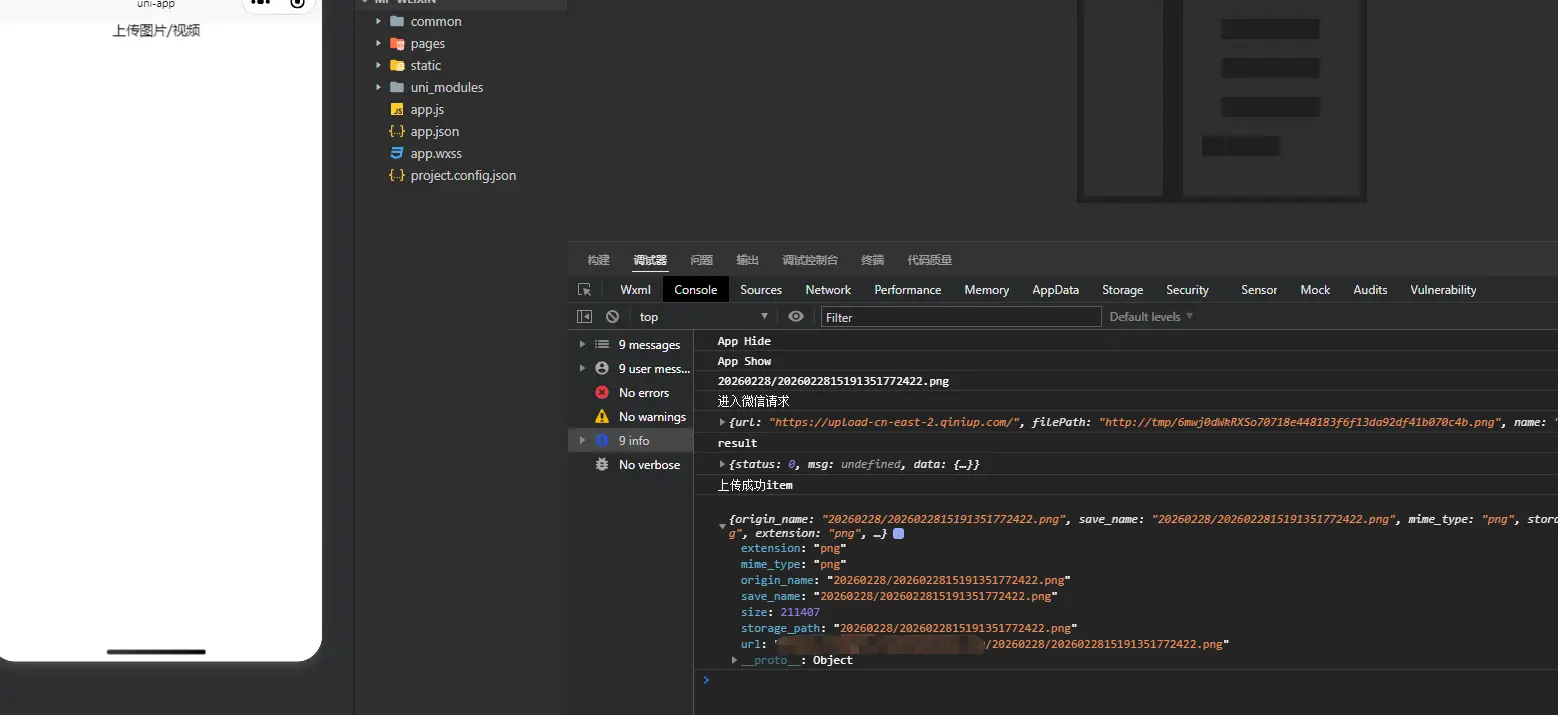Switch to the Network tab
Viewport: 1558px width, 715px height.
point(828,290)
